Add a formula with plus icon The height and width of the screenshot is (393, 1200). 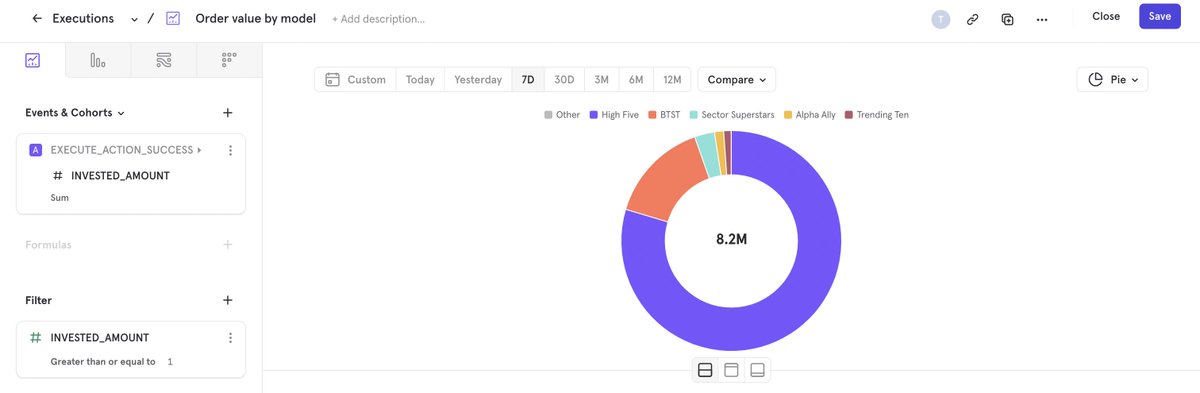coord(227,244)
